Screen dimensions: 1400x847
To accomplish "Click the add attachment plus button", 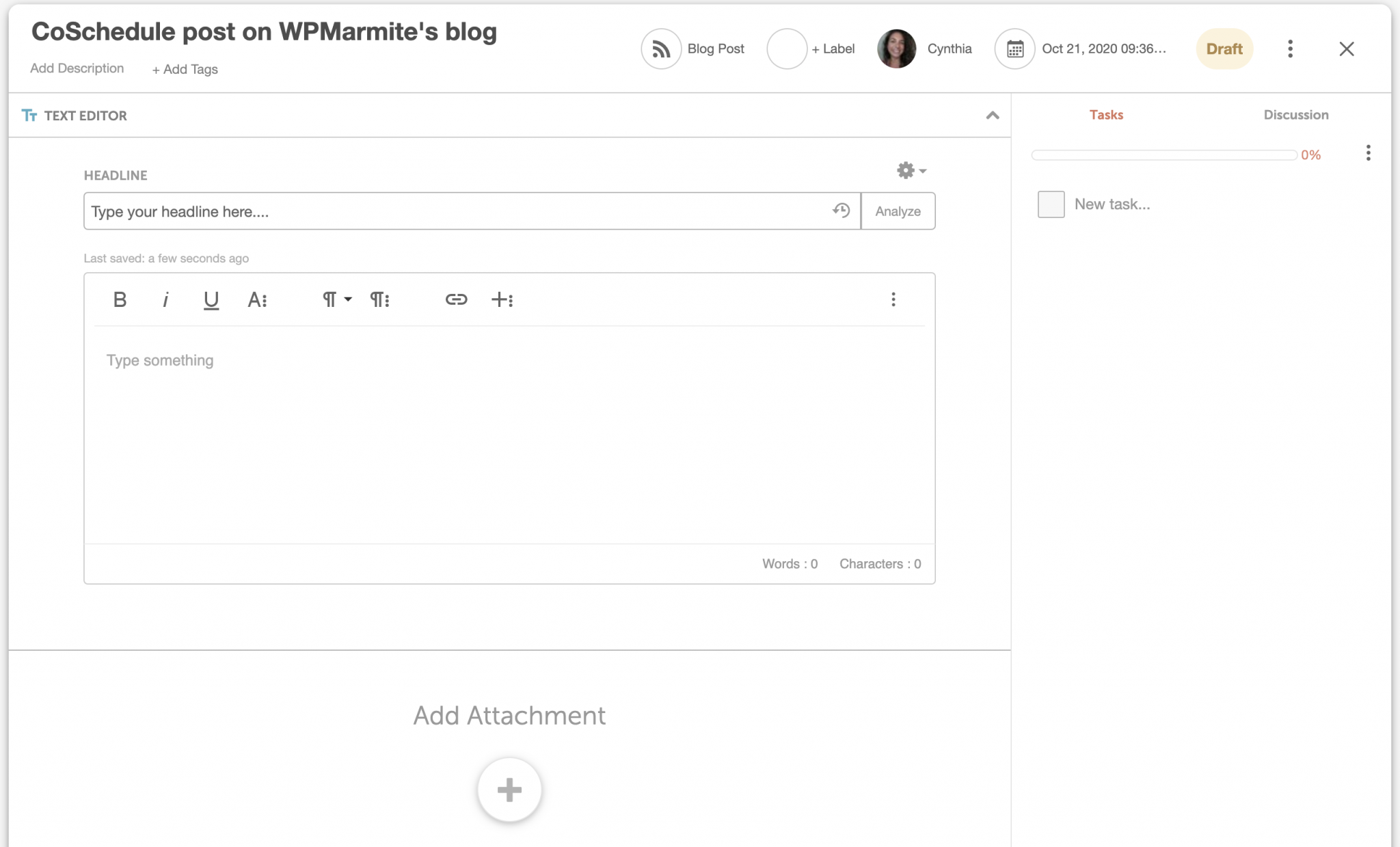I will pyautogui.click(x=509, y=790).
